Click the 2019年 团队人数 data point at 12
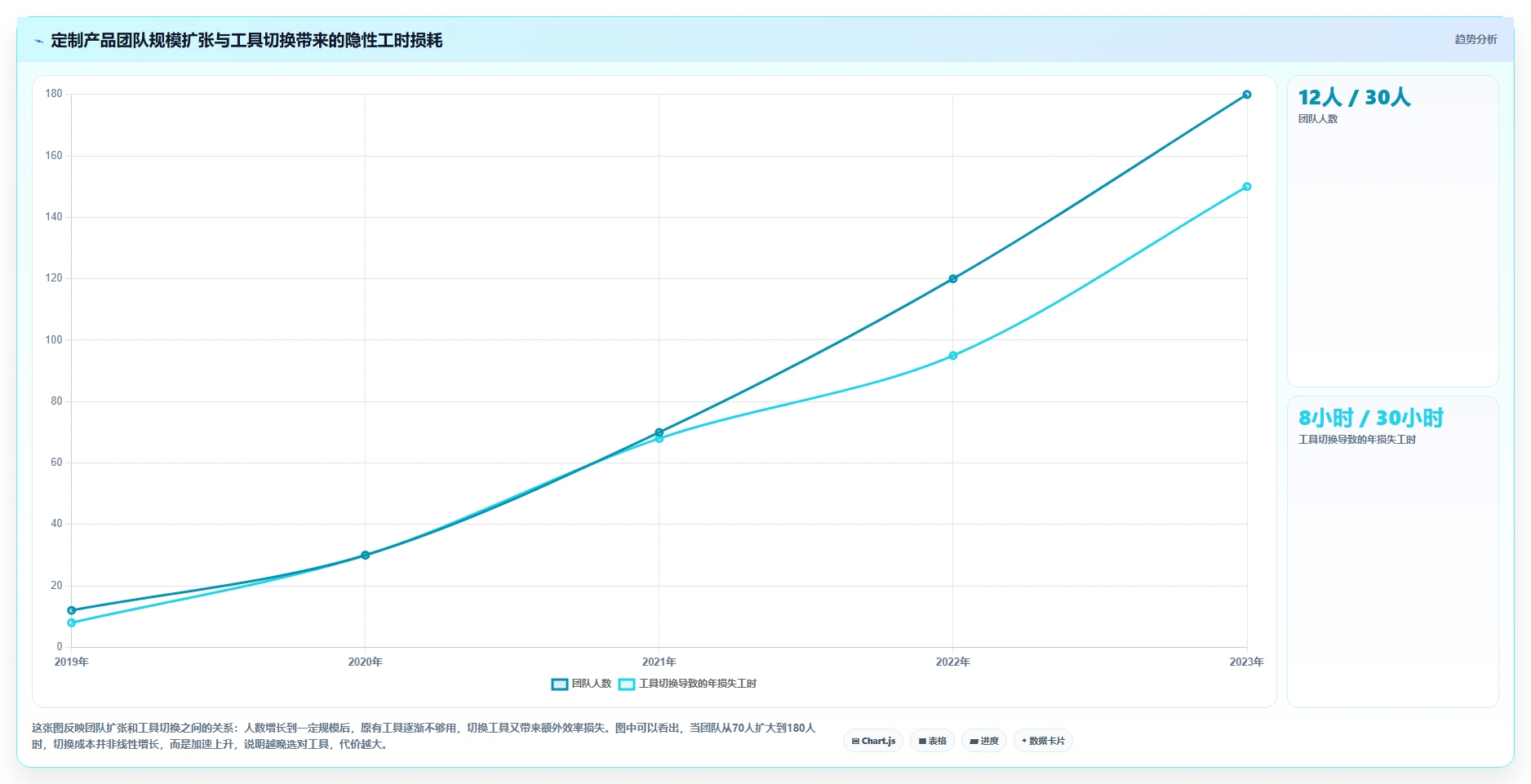 click(x=71, y=610)
